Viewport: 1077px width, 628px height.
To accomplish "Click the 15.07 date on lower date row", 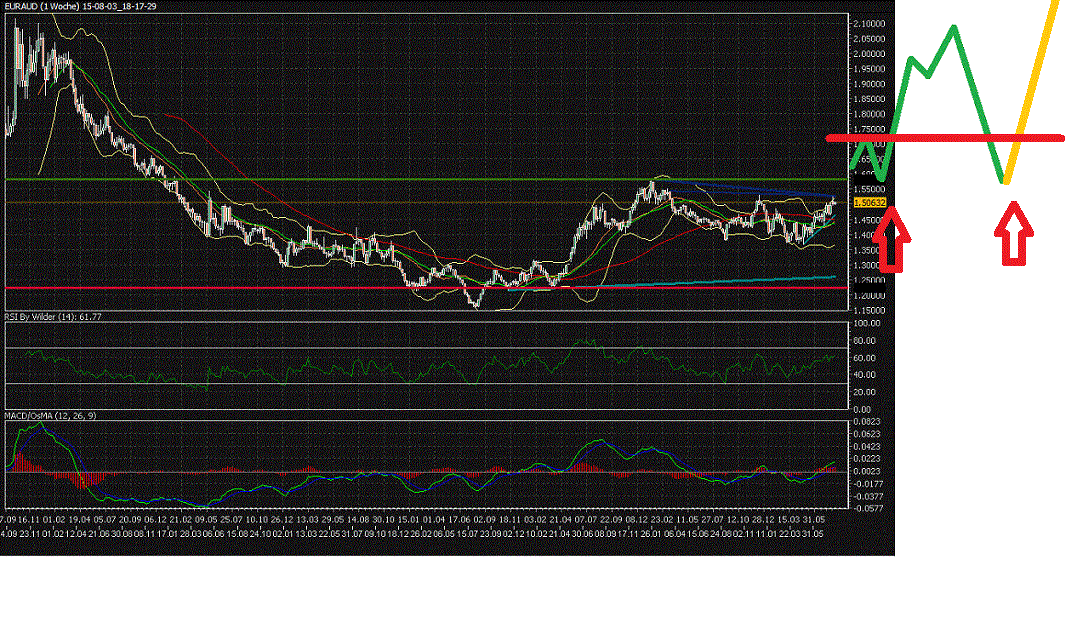I will [x=467, y=534].
